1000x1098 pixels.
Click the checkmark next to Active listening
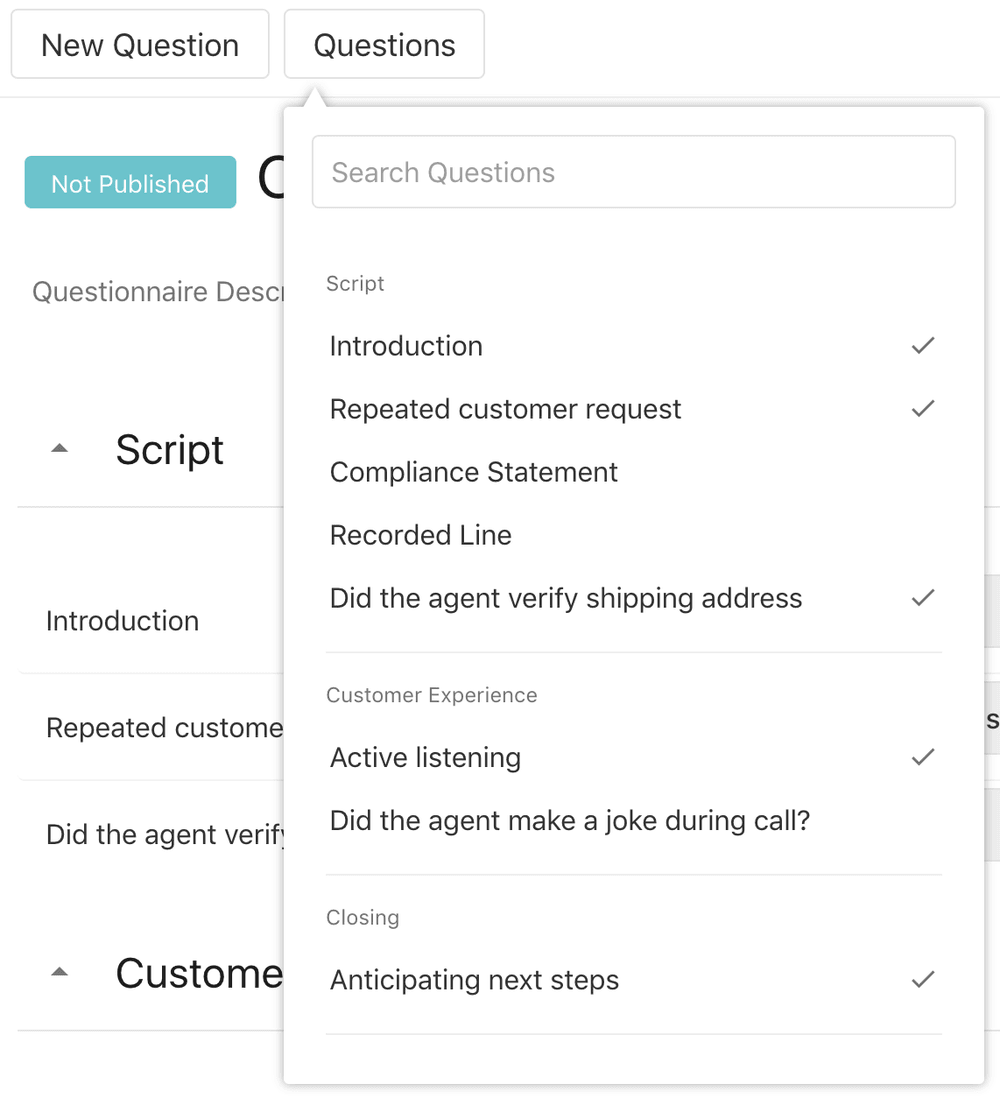click(x=922, y=757)
